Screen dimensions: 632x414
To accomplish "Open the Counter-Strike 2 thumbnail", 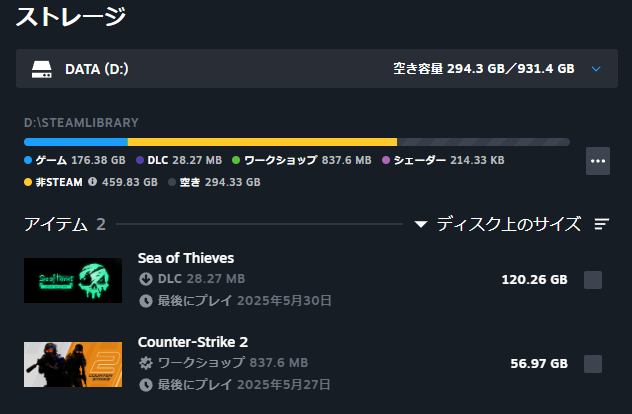I will [73, 364].
